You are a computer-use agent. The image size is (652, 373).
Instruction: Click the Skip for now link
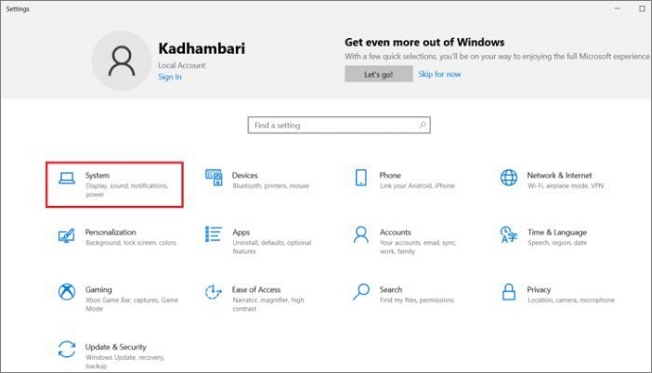440,74
